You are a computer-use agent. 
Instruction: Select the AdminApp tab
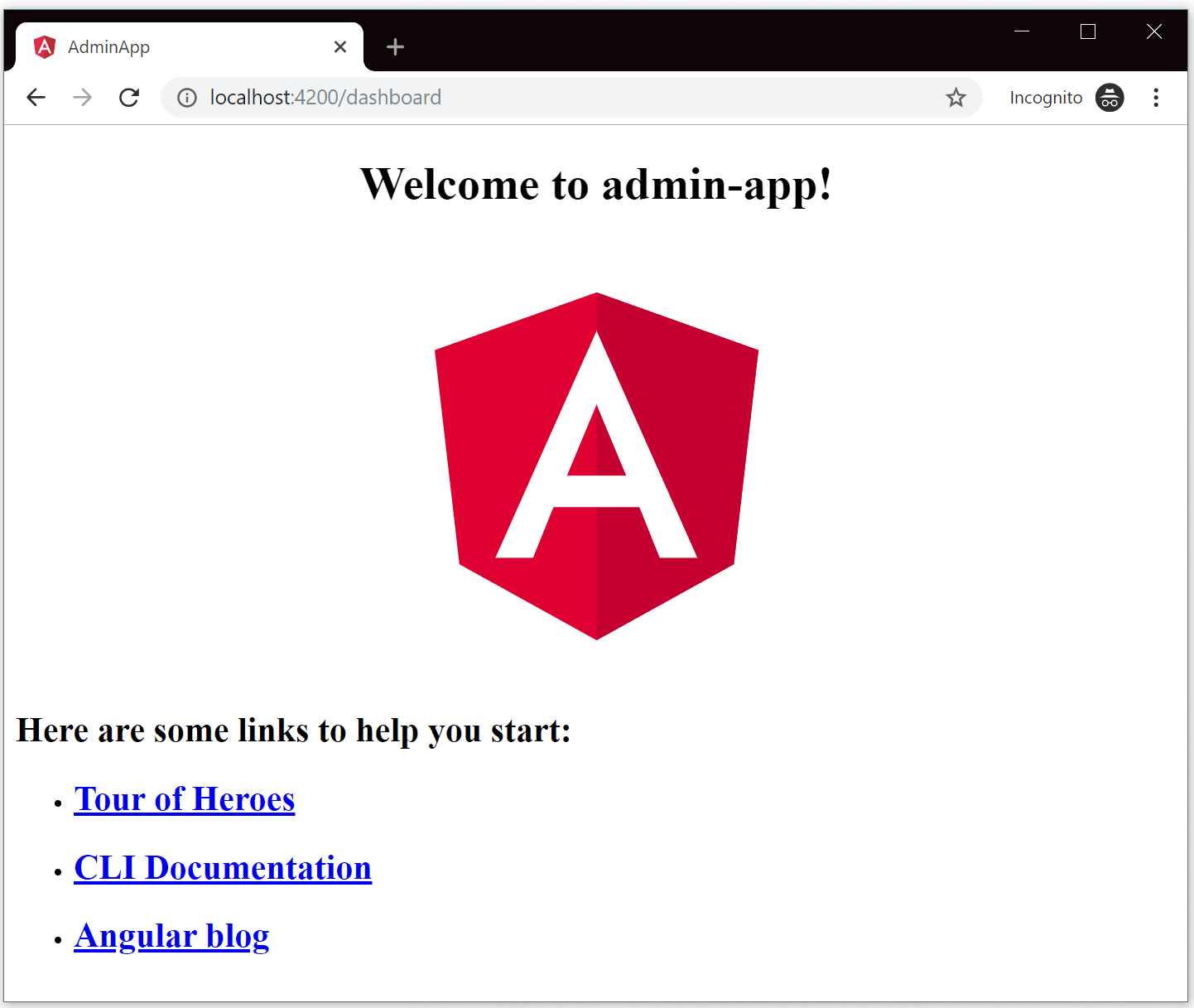coord(190,47)
